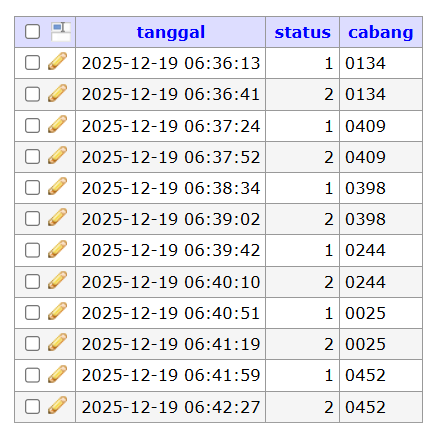Click status value 1 in 06:37:24 row
The image size is (439, 433).
tap(329, 126)
